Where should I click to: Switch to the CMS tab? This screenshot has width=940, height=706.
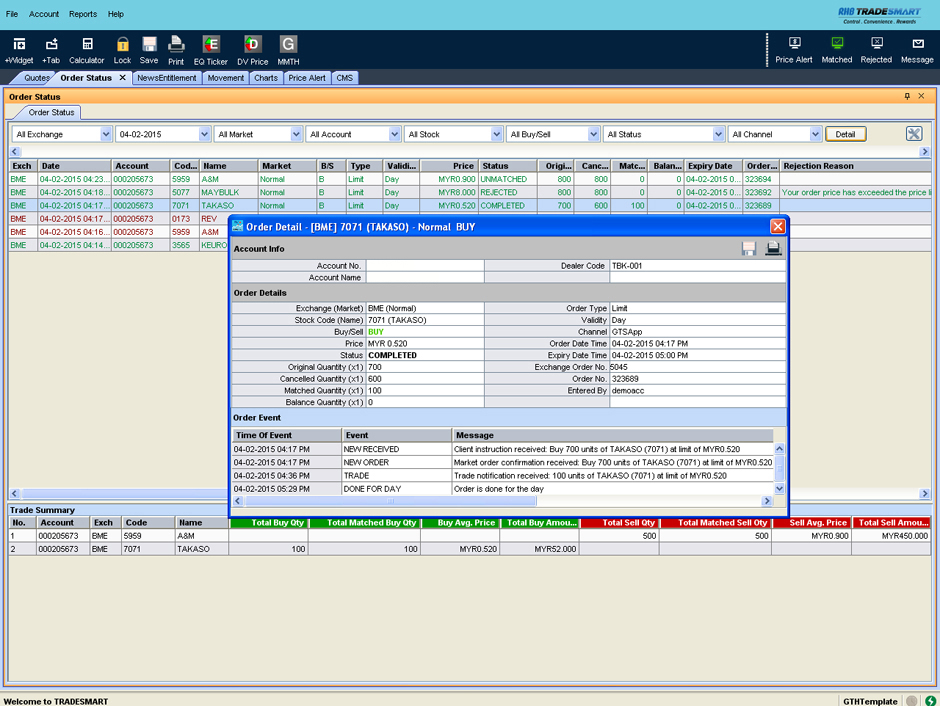(345, 78)
